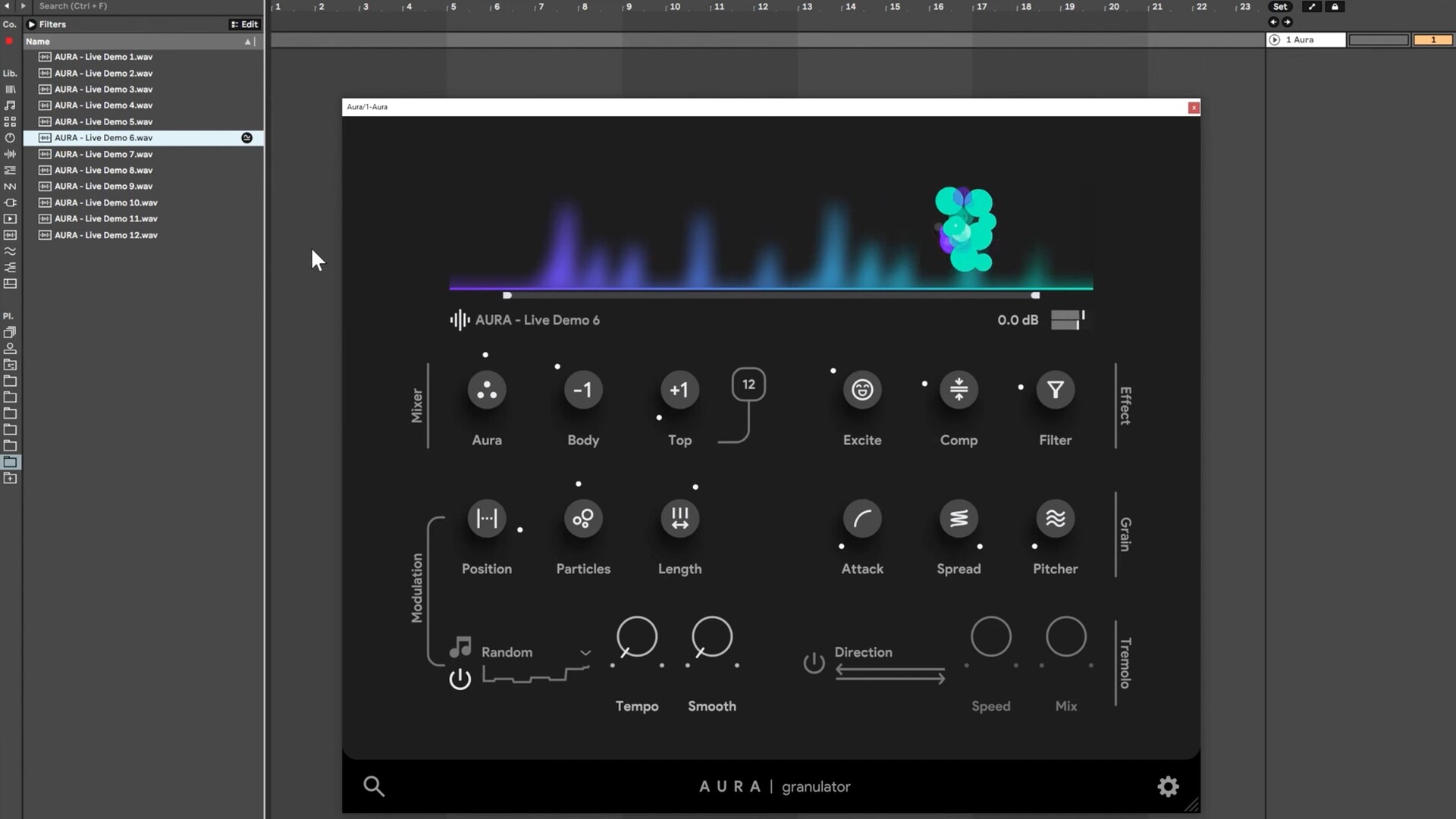Viewport: 1456px width, 819px height.
Task: Click the Excite effect knob
Action: coord(862,390)
